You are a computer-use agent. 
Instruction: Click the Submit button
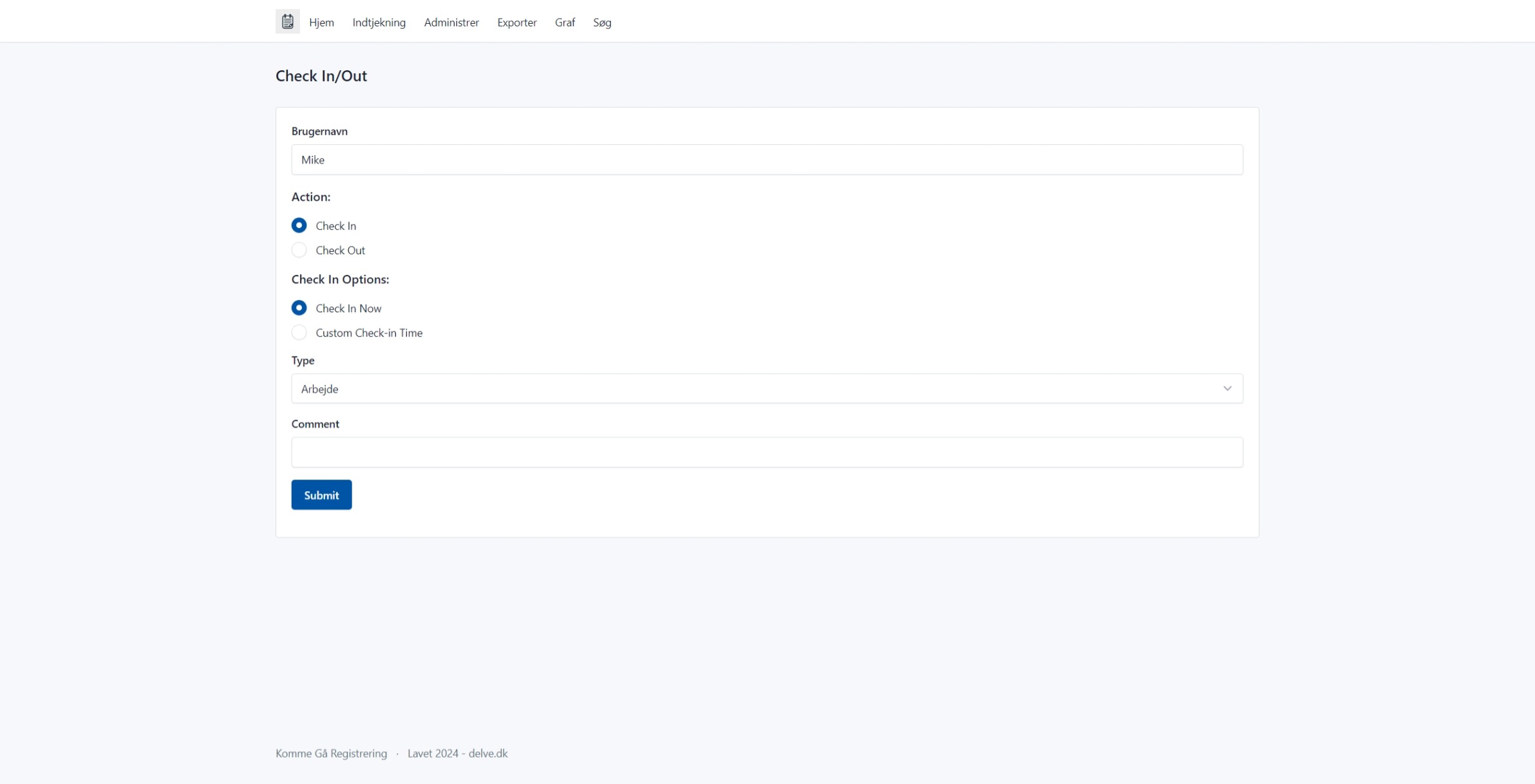tap(321, 495)
